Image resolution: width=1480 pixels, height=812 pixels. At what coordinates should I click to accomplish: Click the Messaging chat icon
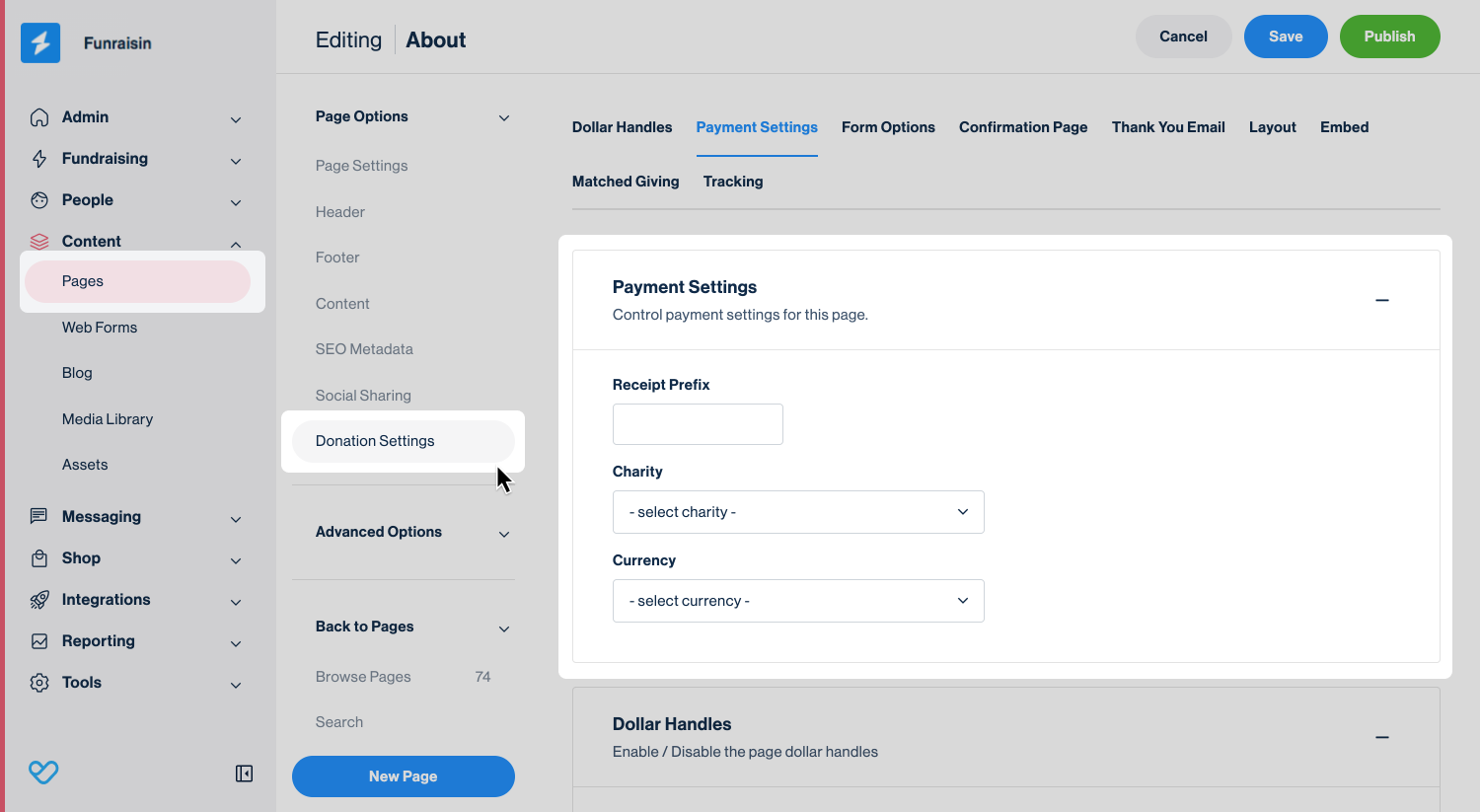39,517
